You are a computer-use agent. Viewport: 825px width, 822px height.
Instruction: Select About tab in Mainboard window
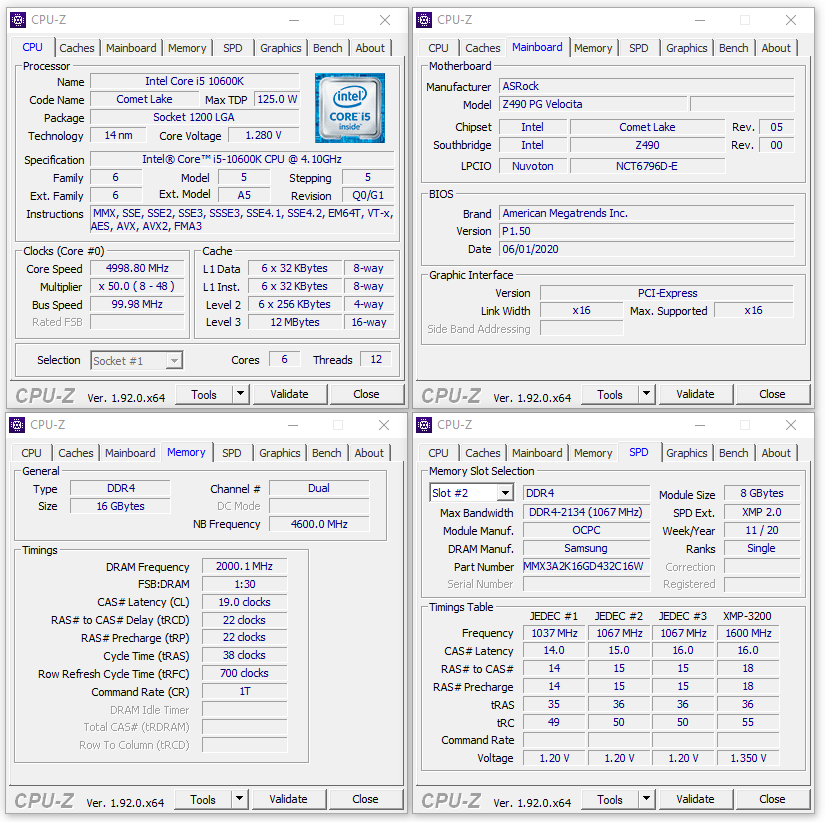[x=776, y=48]
